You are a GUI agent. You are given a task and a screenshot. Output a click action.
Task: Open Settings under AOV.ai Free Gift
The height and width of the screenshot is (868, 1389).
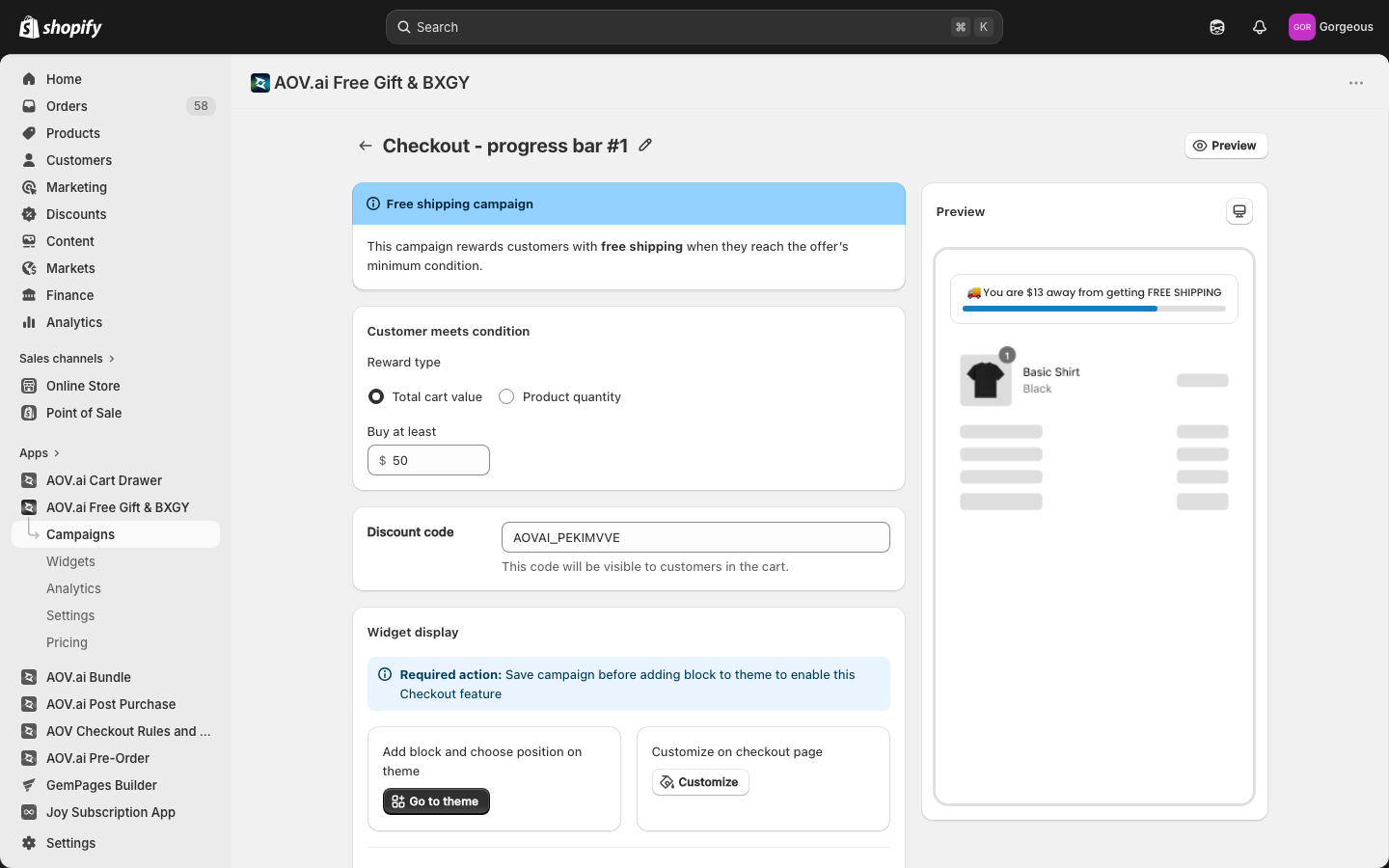tap(116, 615)
